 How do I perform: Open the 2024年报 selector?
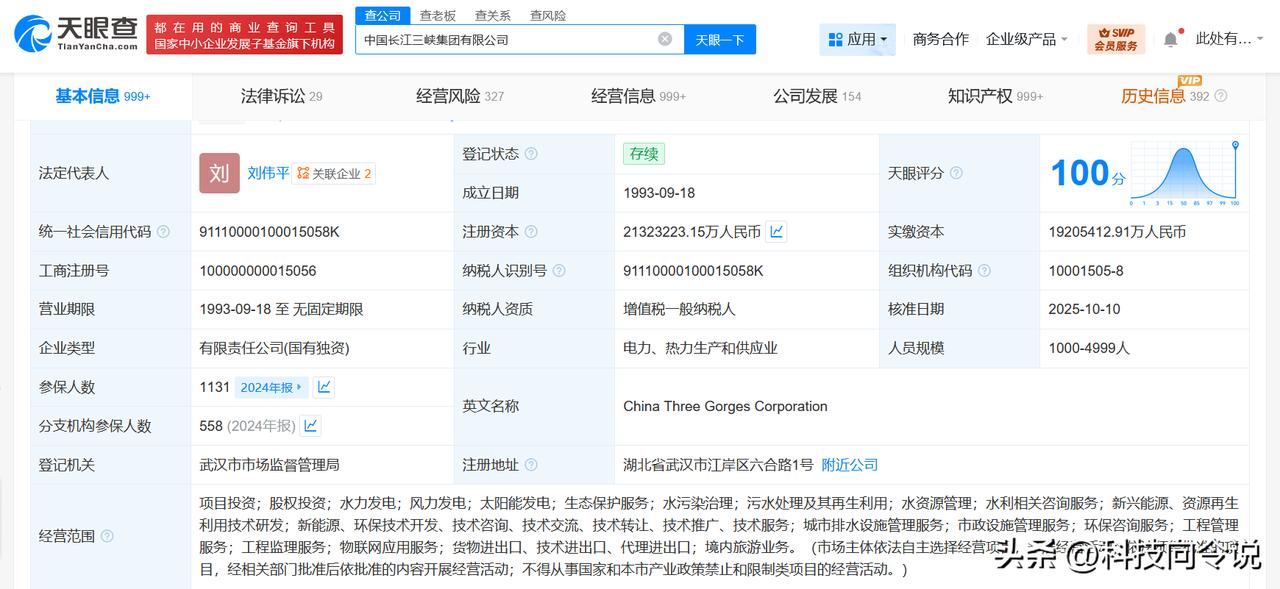click(x=270, y=387)
